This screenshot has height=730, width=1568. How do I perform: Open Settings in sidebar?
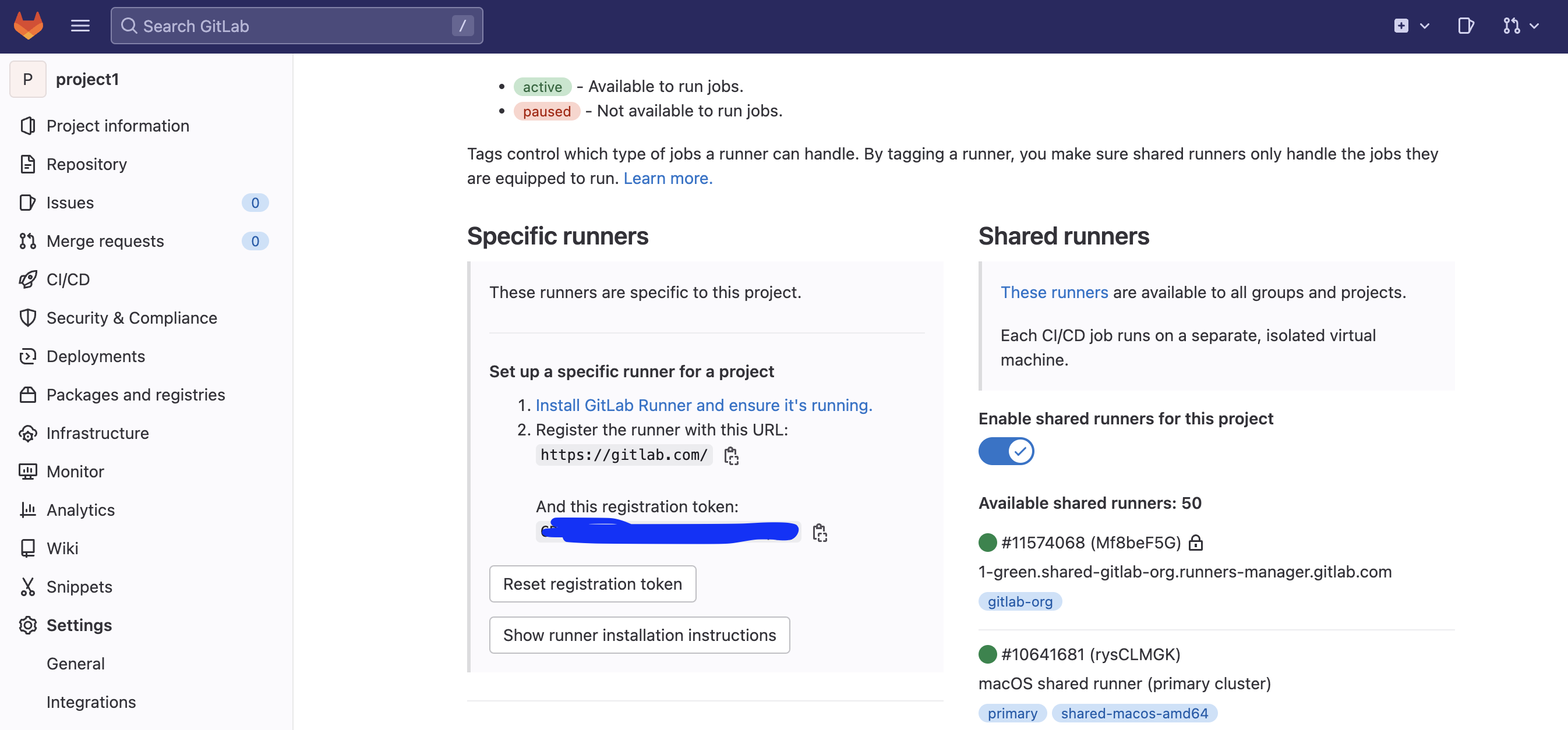click(x=79, y=625)
